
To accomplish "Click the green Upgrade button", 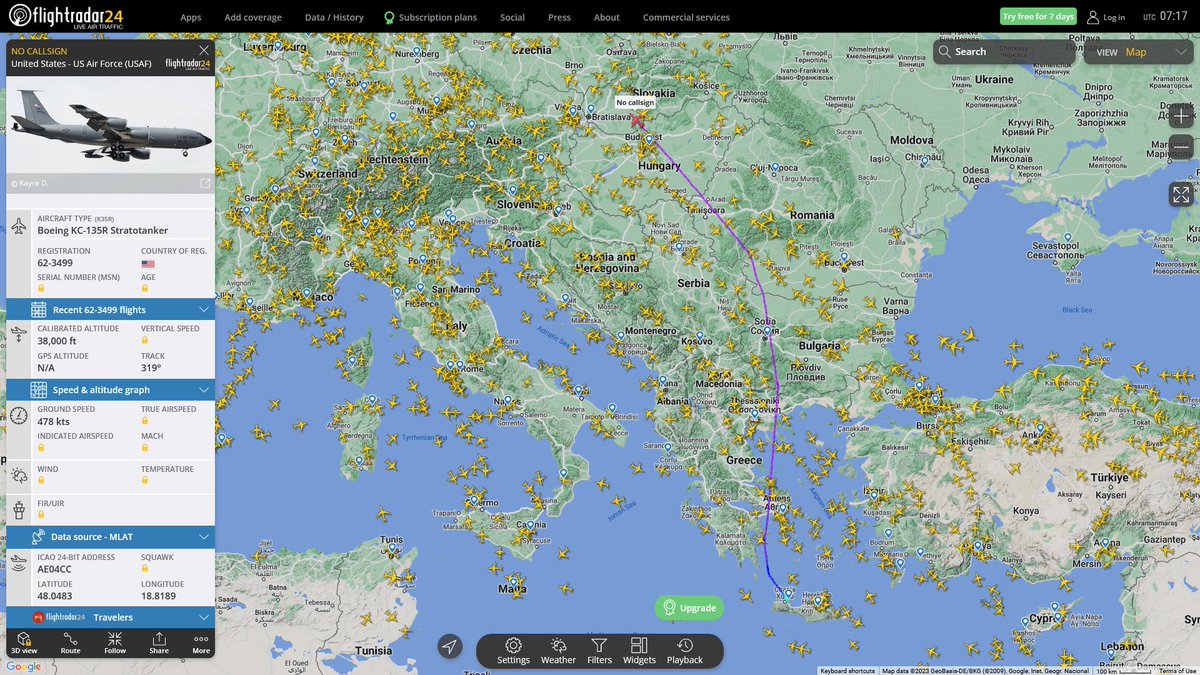I will 689,607.
